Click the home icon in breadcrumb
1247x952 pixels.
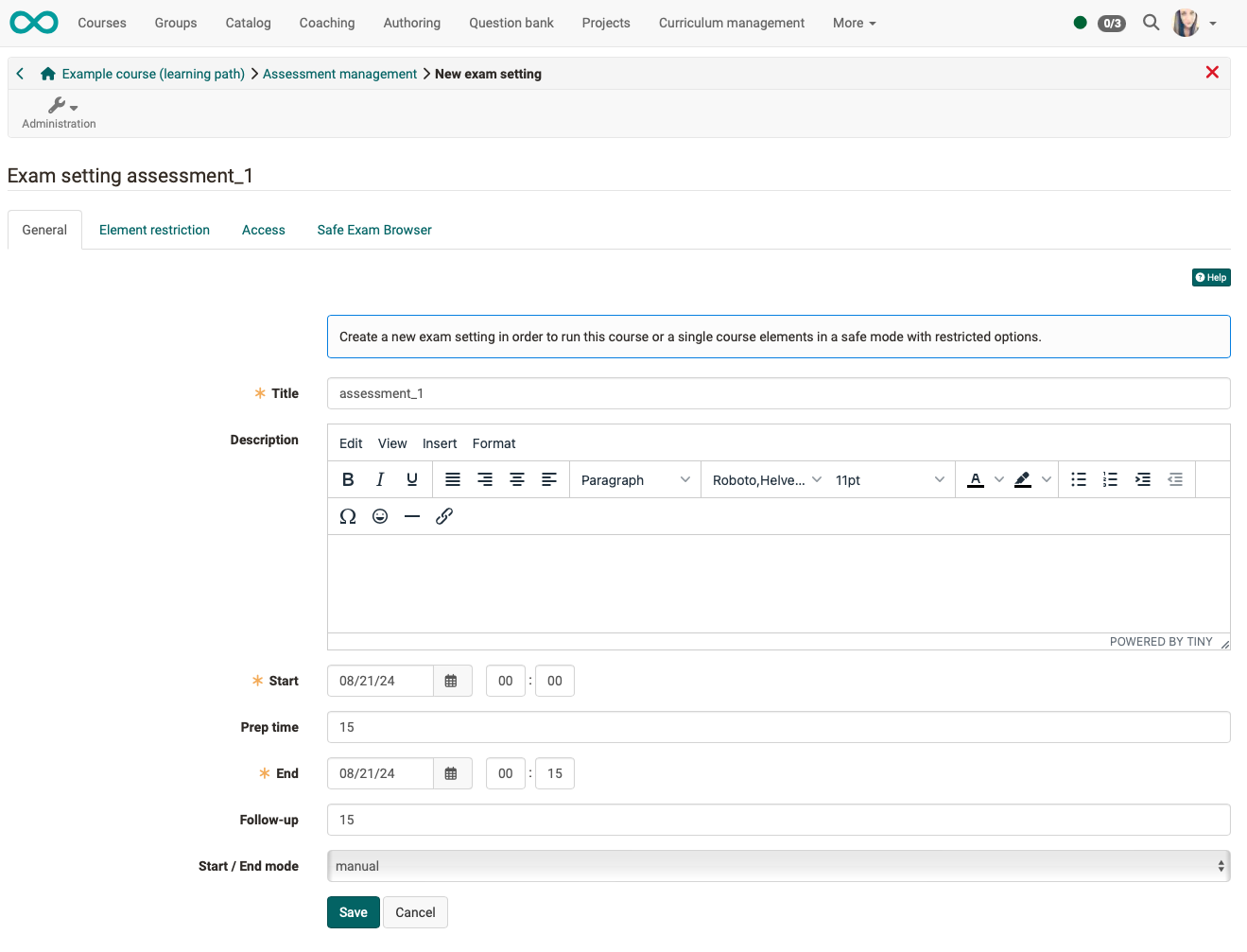click(48, 73)
